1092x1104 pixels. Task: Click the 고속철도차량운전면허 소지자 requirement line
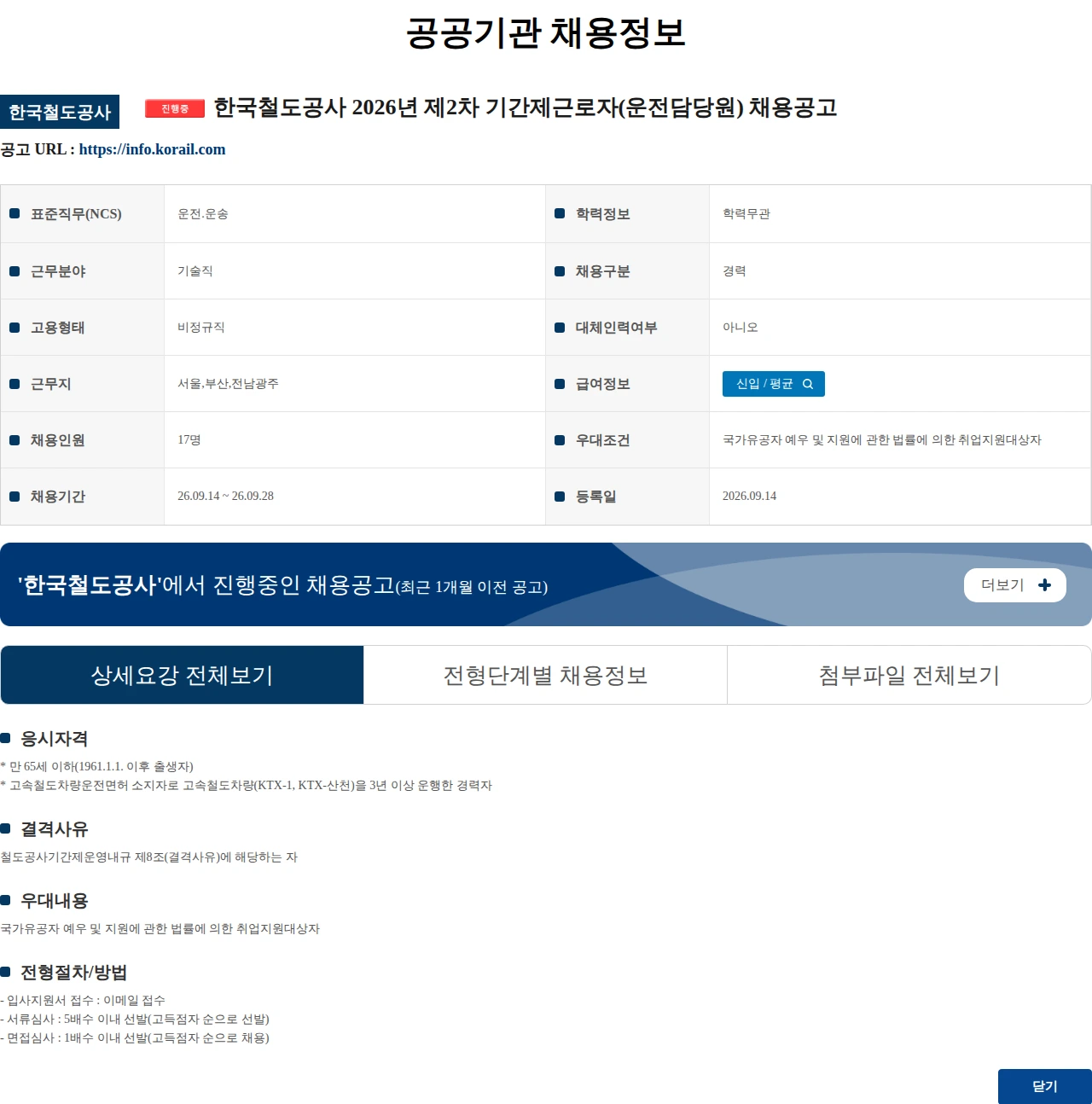pyautogui.click(x=247, y=786)
